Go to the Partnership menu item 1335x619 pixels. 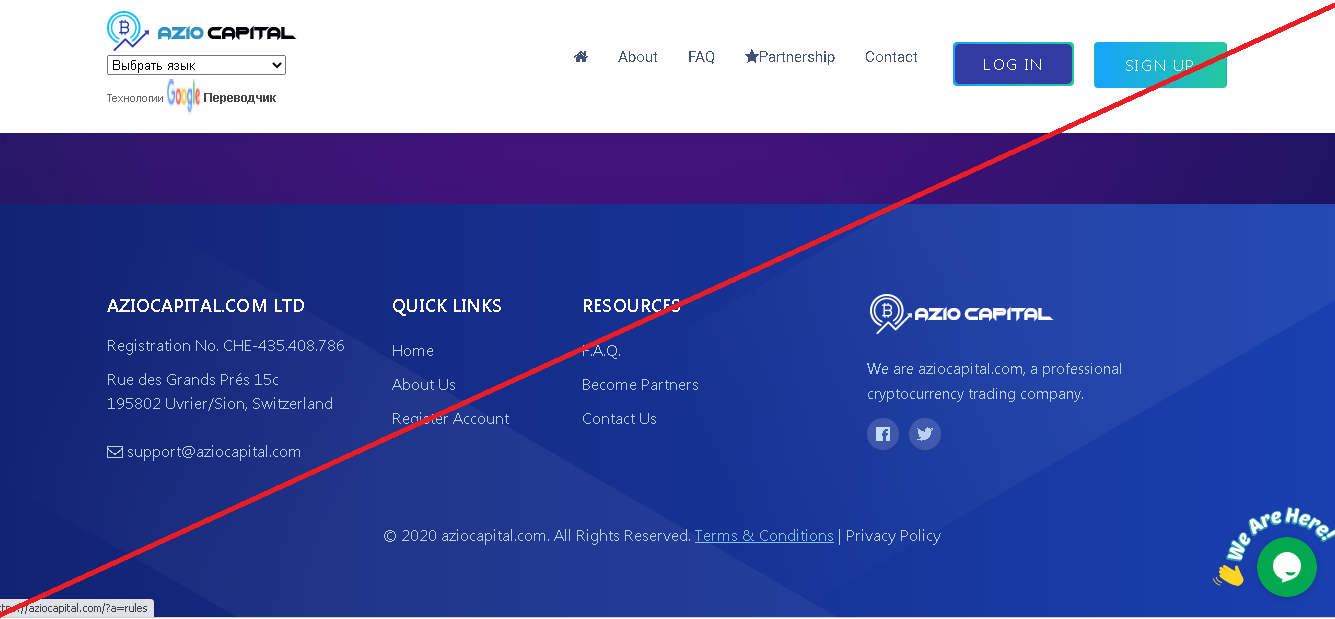pos(790,57)
